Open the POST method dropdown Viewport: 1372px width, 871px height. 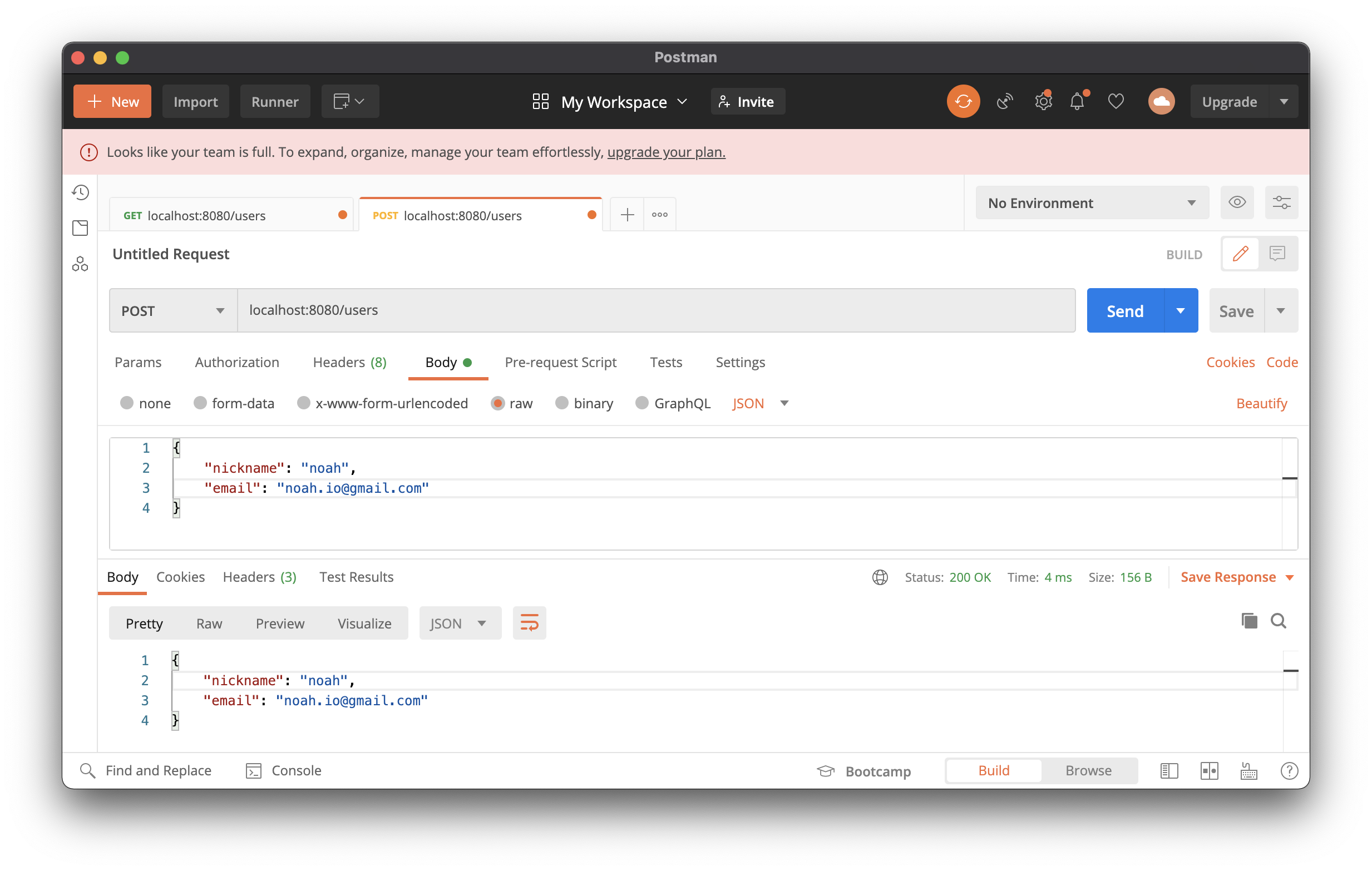[173, 311]
